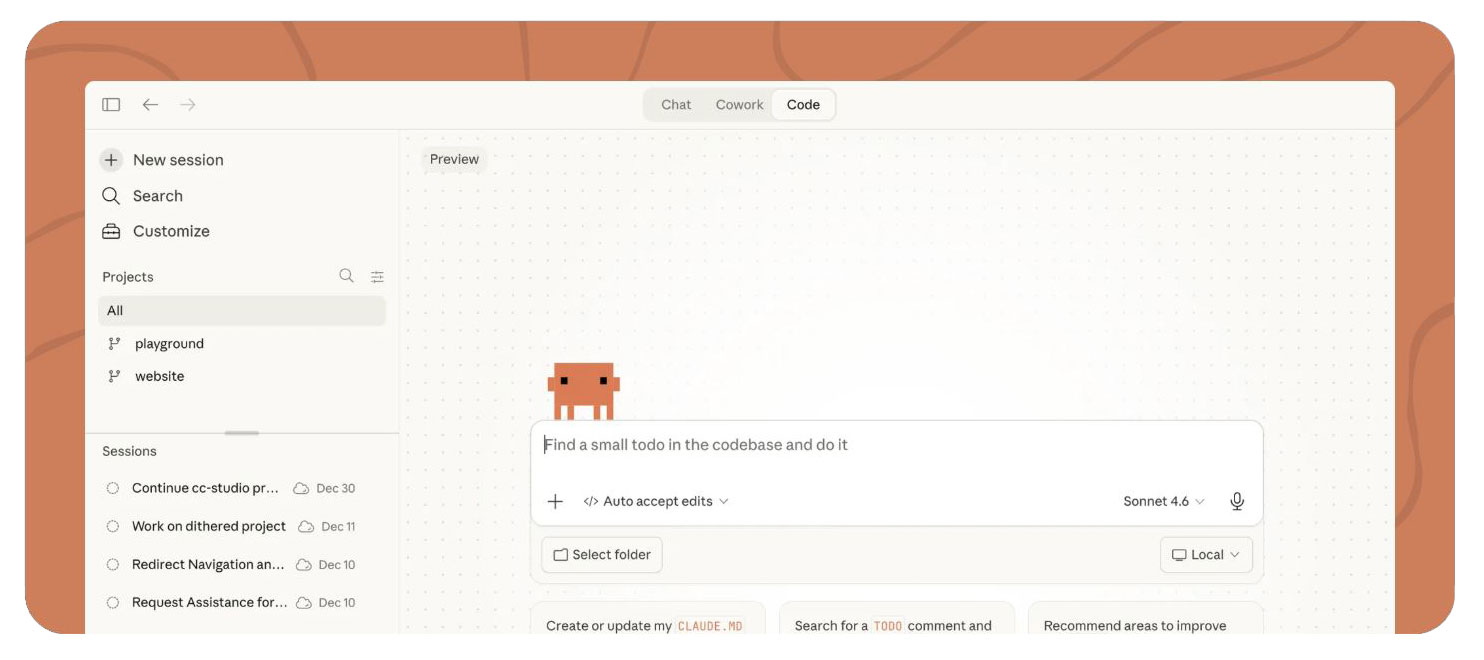1484x660 pixels.
Task: Switch to the Cowork tab
Action: [x=739, y=105]
